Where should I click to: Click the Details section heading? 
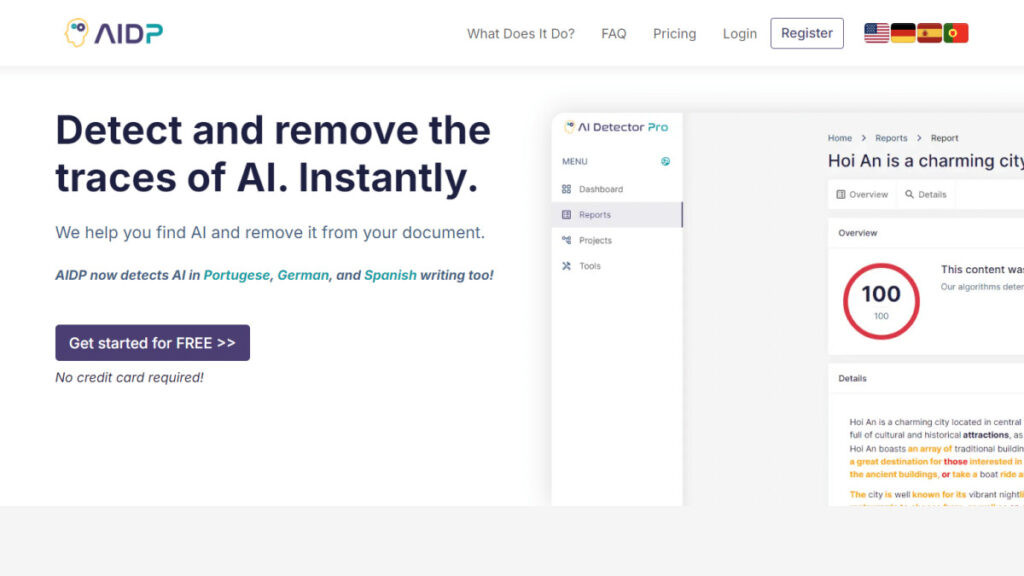[852, 379]
